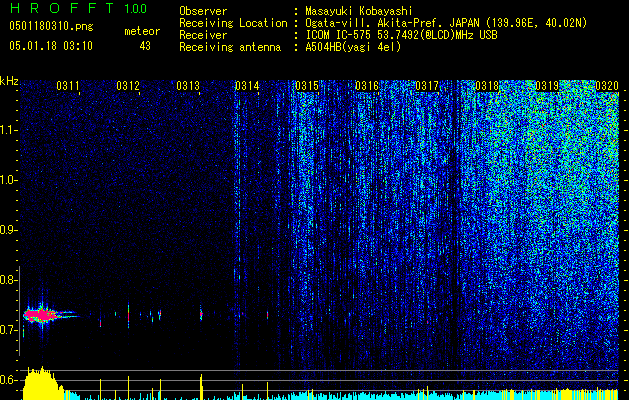The image size is (629, 400).
Task: Click the 0314 time marker
Action: [x=247, y=85]
